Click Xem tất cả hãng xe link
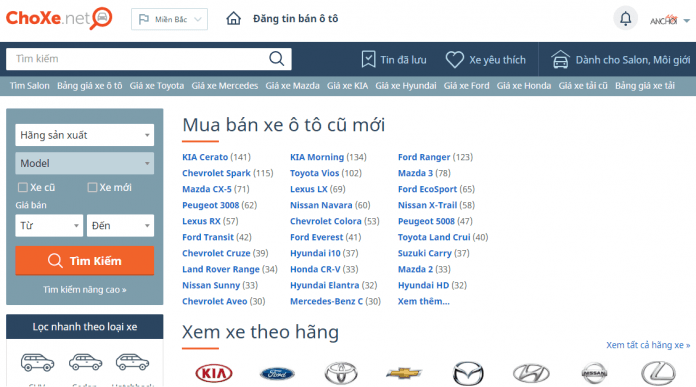696x387 pixels. tap(648, 345)
